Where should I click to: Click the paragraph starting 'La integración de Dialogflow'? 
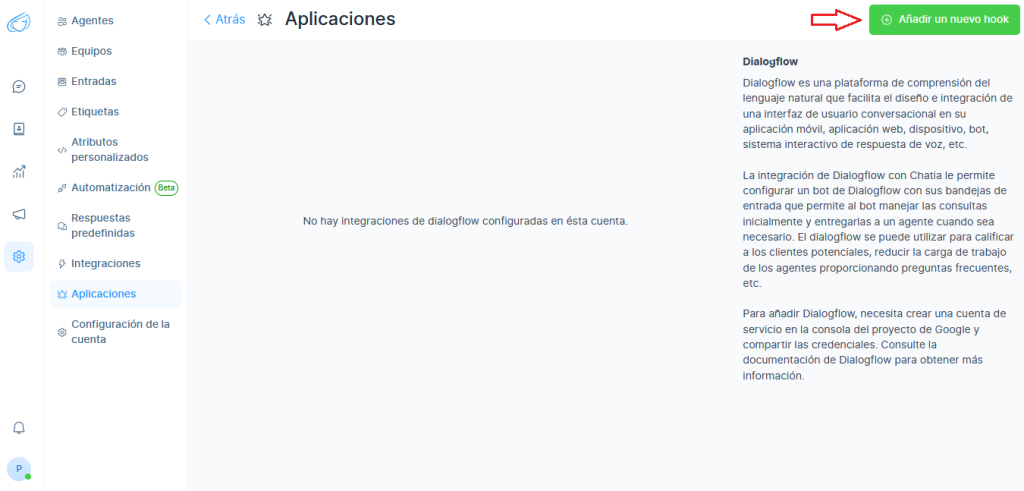(x=877, y=229)
